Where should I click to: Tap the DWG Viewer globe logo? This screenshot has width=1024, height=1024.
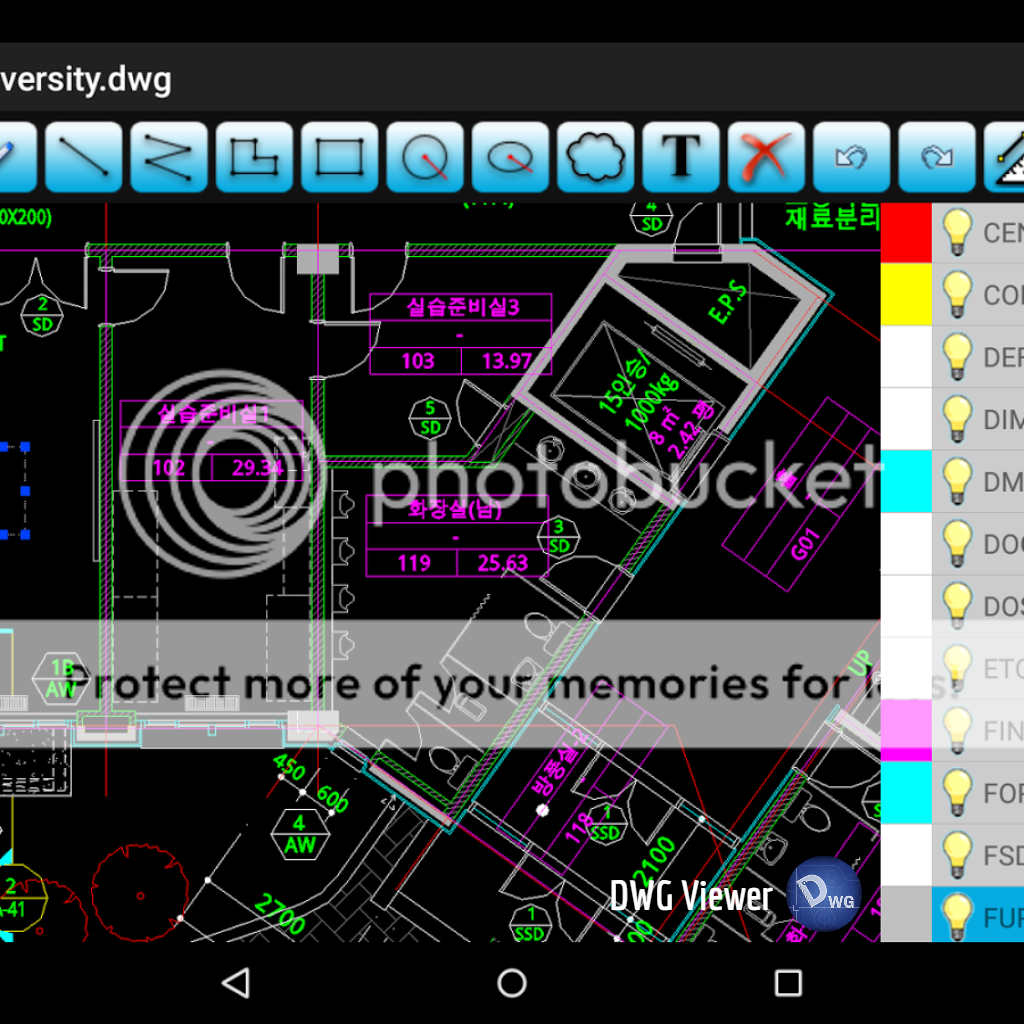coord(824,894)
